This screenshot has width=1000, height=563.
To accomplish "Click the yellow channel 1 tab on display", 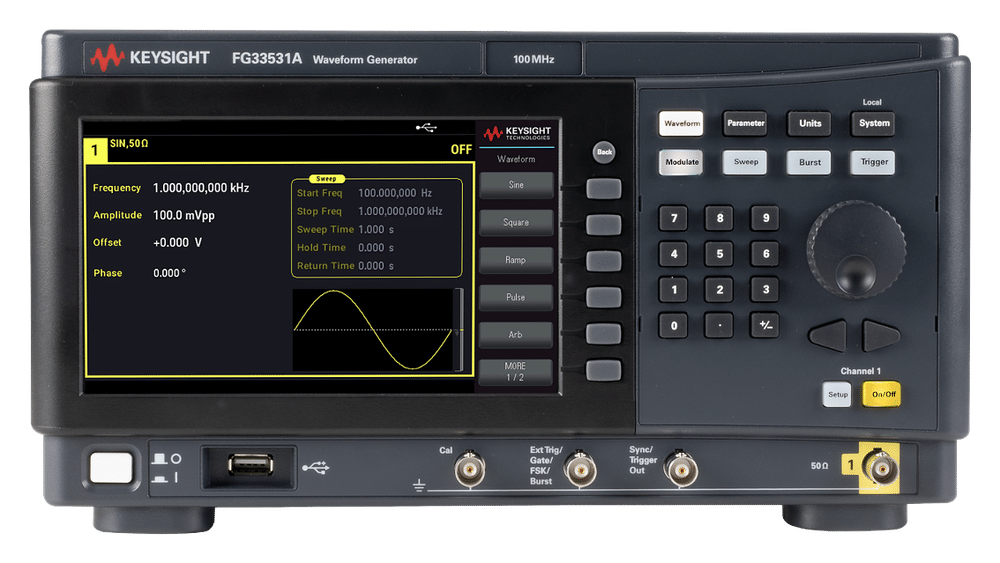I will pyautogui.click(x=95, y=150).
